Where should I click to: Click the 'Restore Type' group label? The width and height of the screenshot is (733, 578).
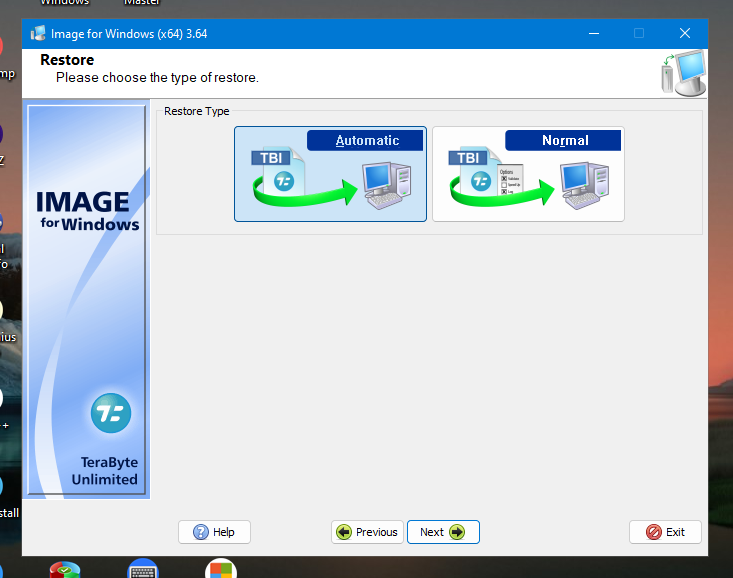tap(196, 111)
